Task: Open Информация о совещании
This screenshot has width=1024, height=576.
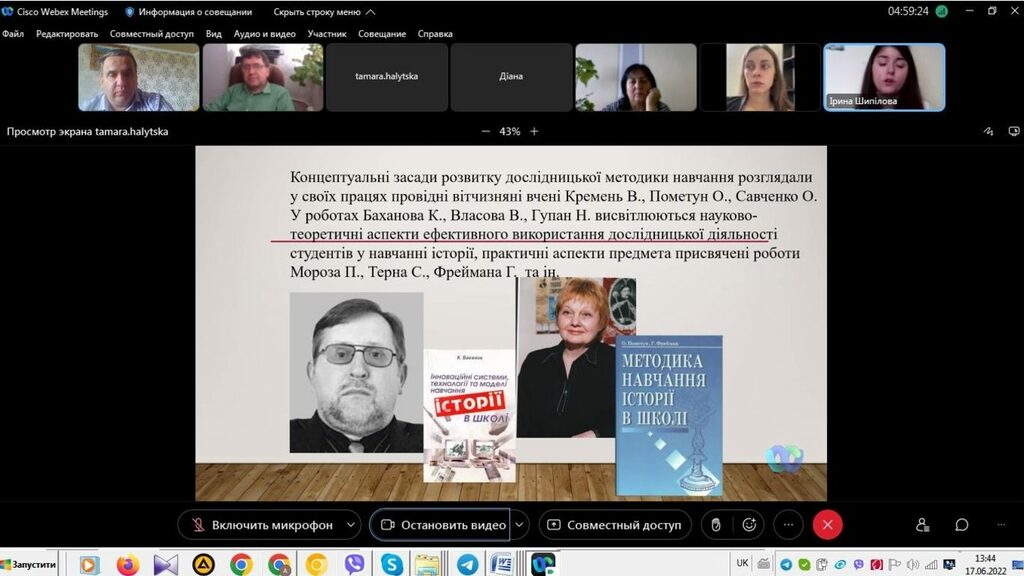Action: (186, 12)
